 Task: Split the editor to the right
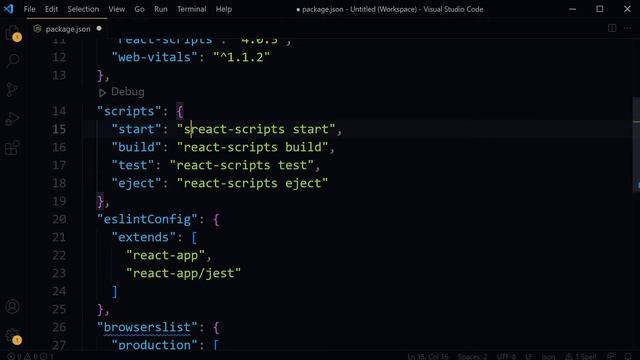(612, 28)
